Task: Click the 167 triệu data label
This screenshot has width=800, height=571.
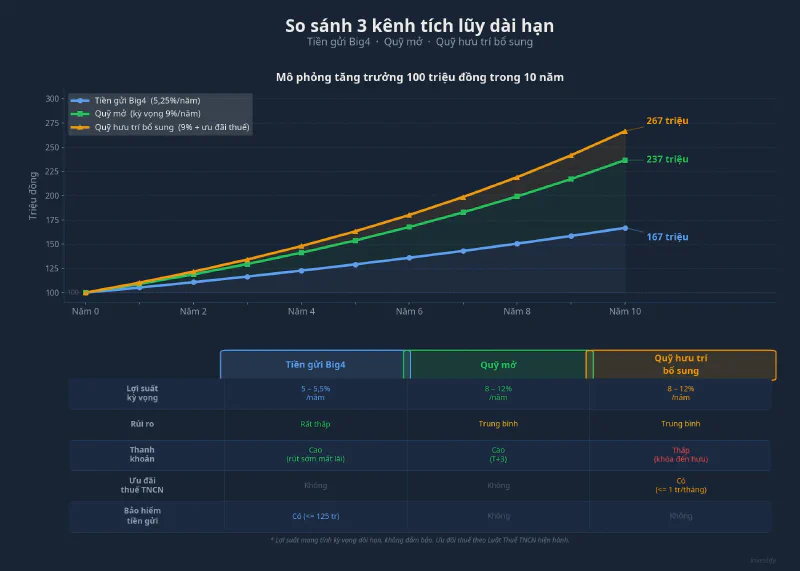Action: (667, 237)
